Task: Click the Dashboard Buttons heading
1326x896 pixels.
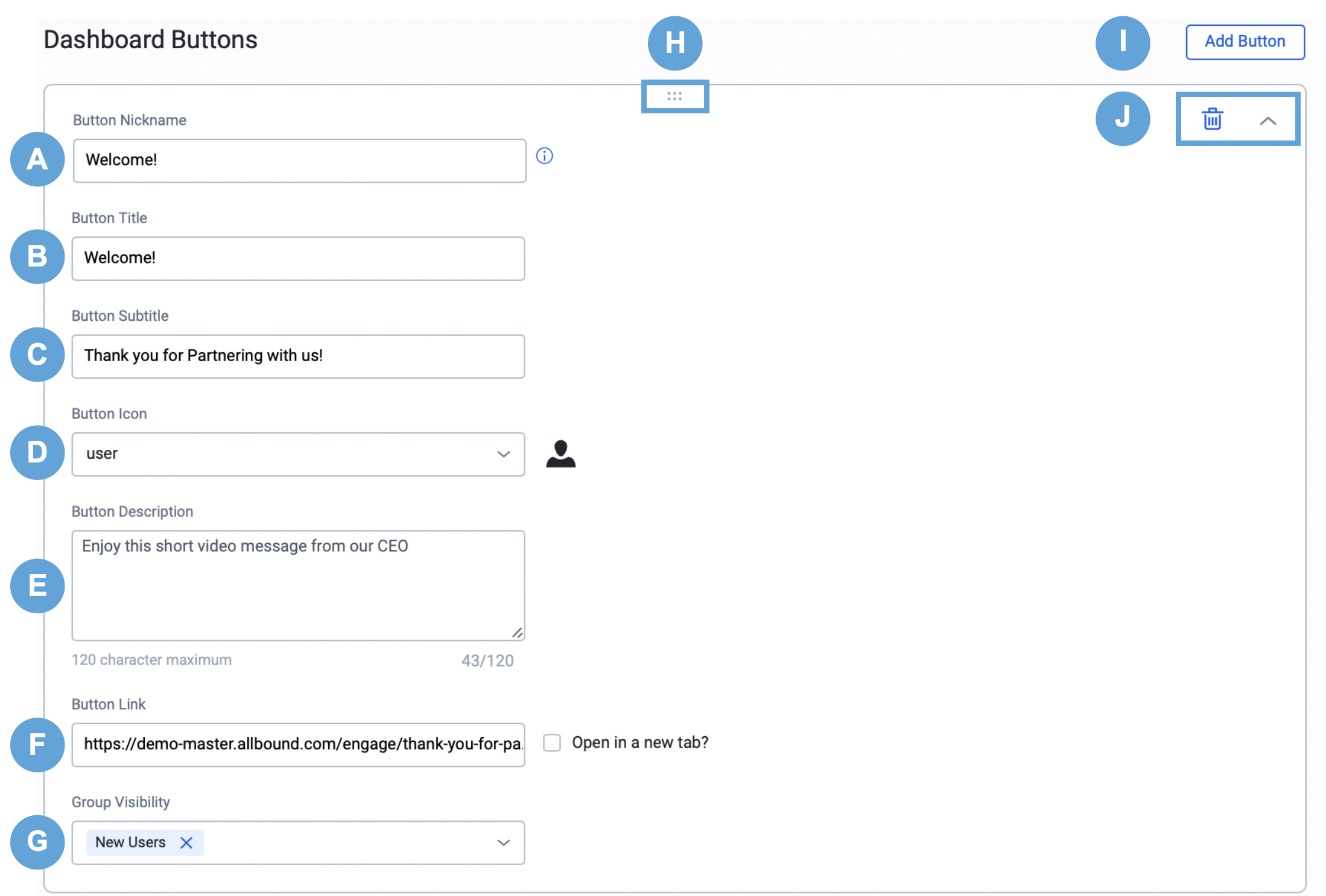Action: [x=150, y=40]
